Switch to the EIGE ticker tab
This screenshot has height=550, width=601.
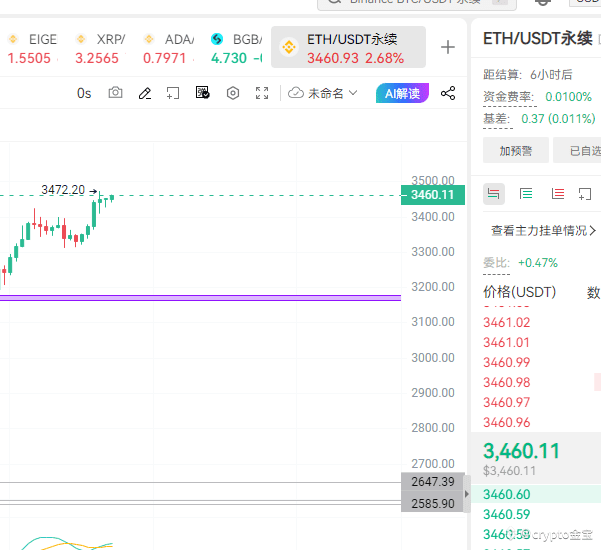tap(32, 48)
